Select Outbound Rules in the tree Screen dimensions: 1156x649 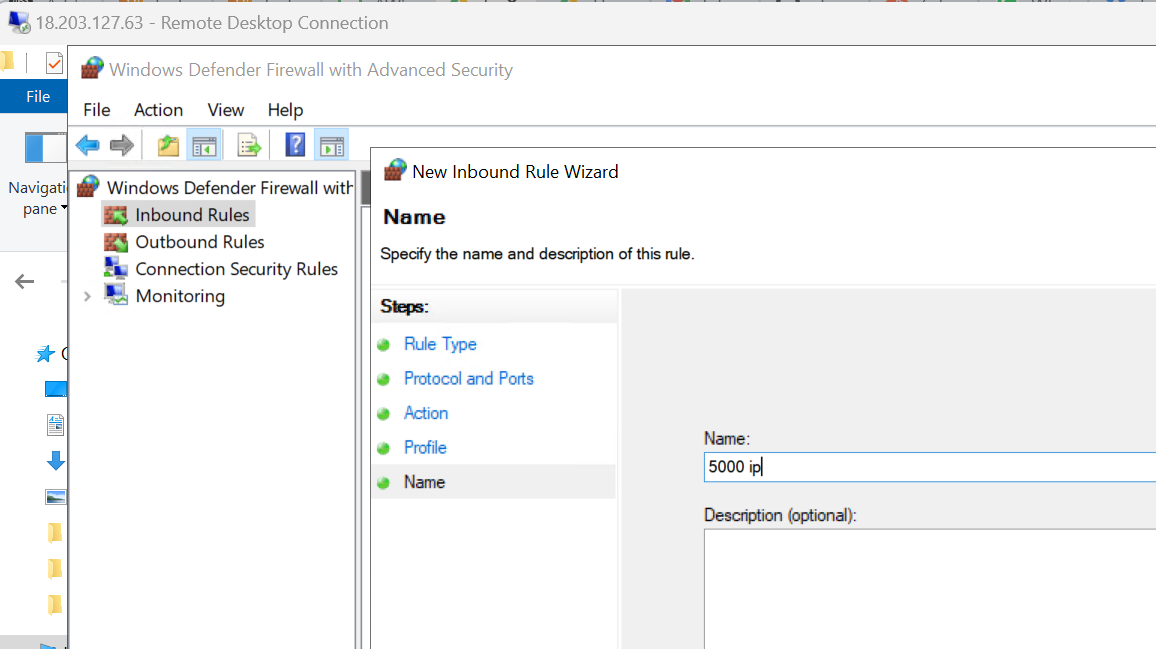199,242
